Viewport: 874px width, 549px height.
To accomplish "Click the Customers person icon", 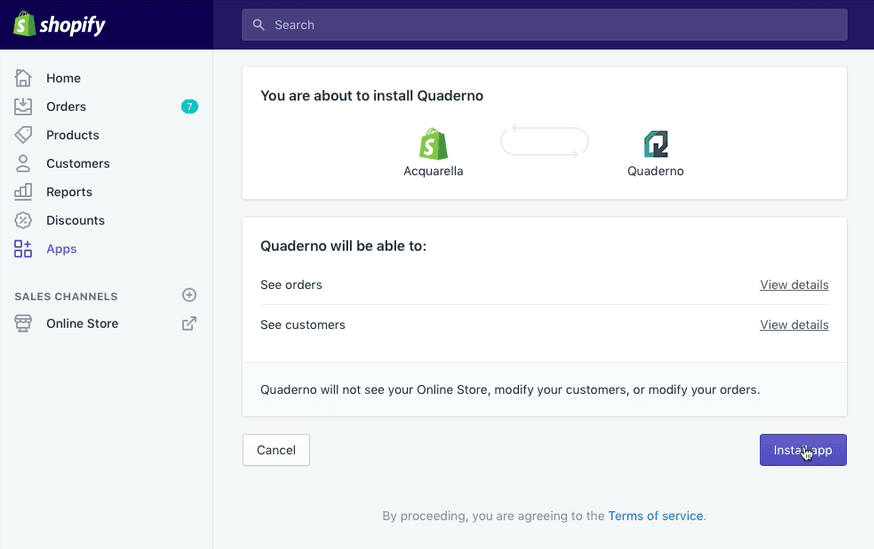I will pos(23,163).
